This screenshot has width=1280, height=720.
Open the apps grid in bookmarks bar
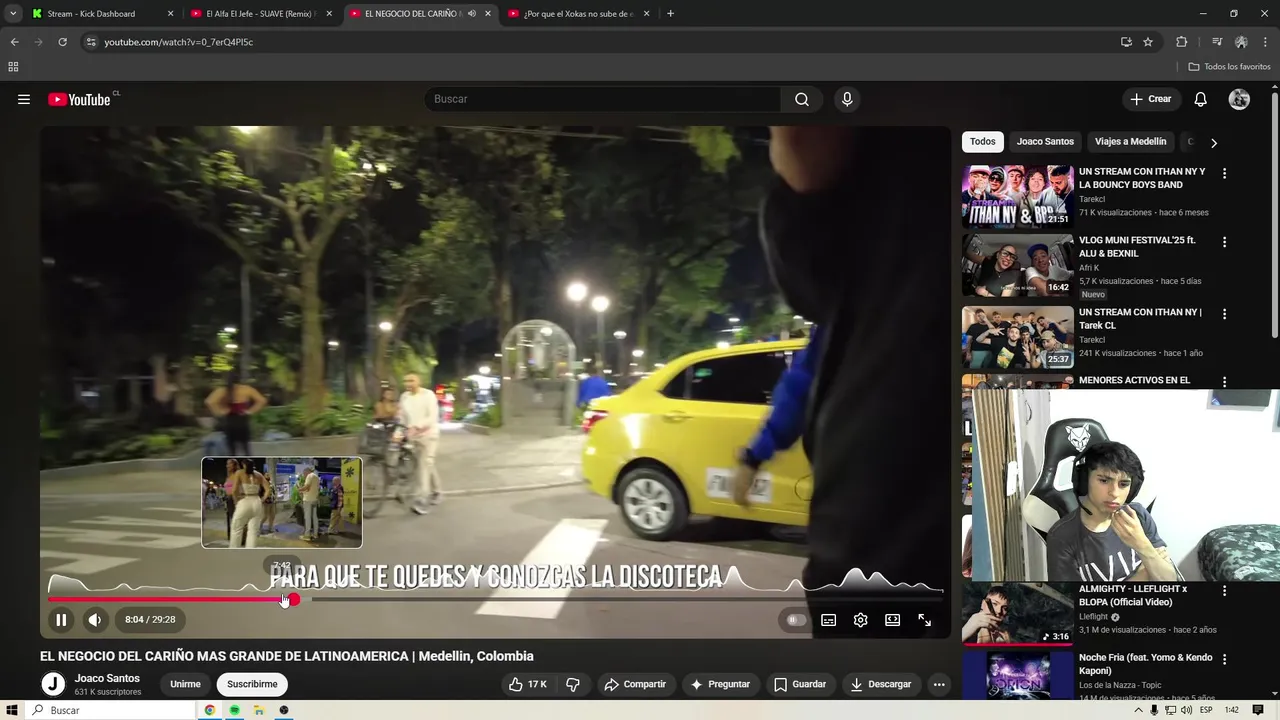click(13, 67)
